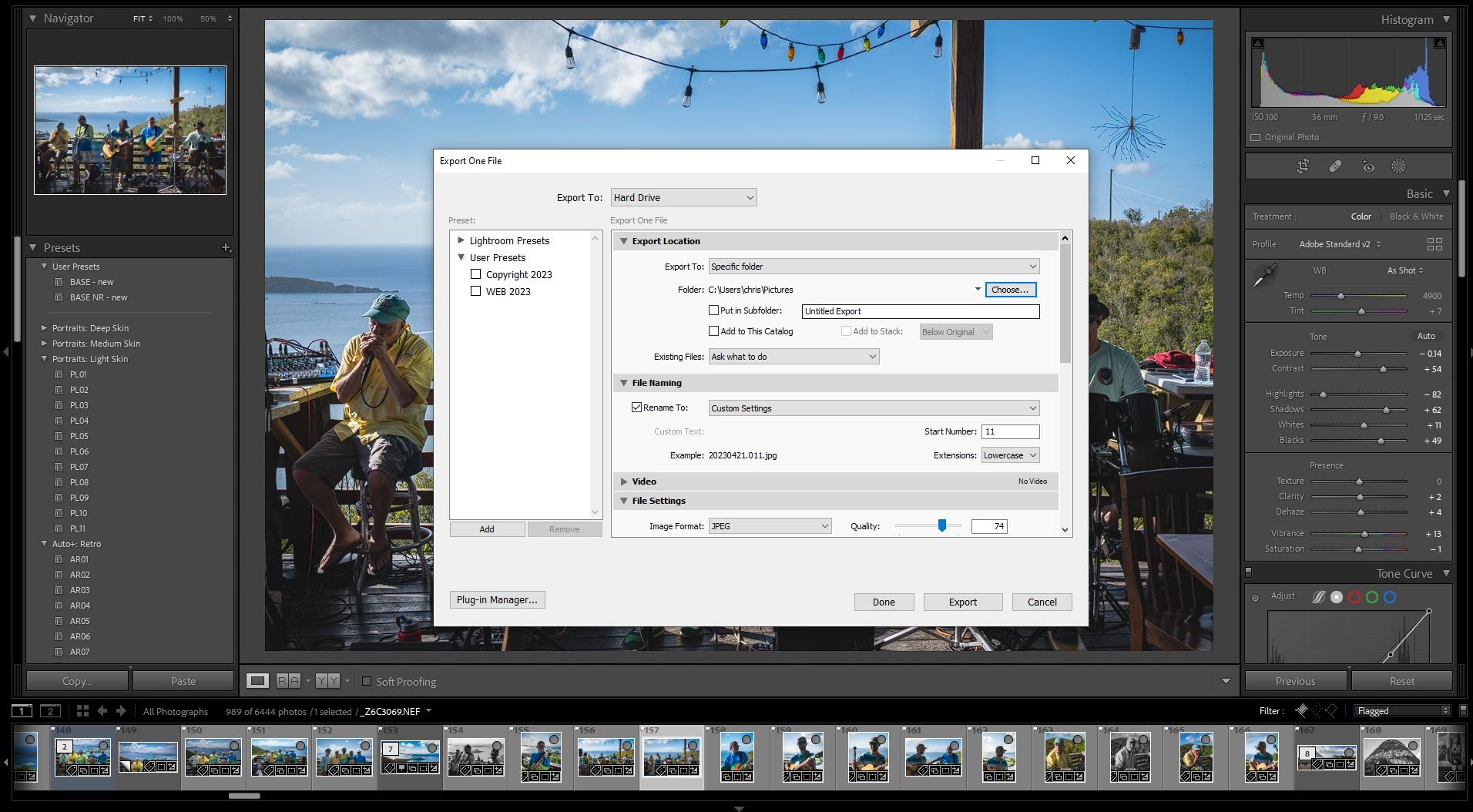The height and width of the screenshot is (812, 1473).
Task: Select the White Balance eyedropper
Action: [x=1266, y=274]
